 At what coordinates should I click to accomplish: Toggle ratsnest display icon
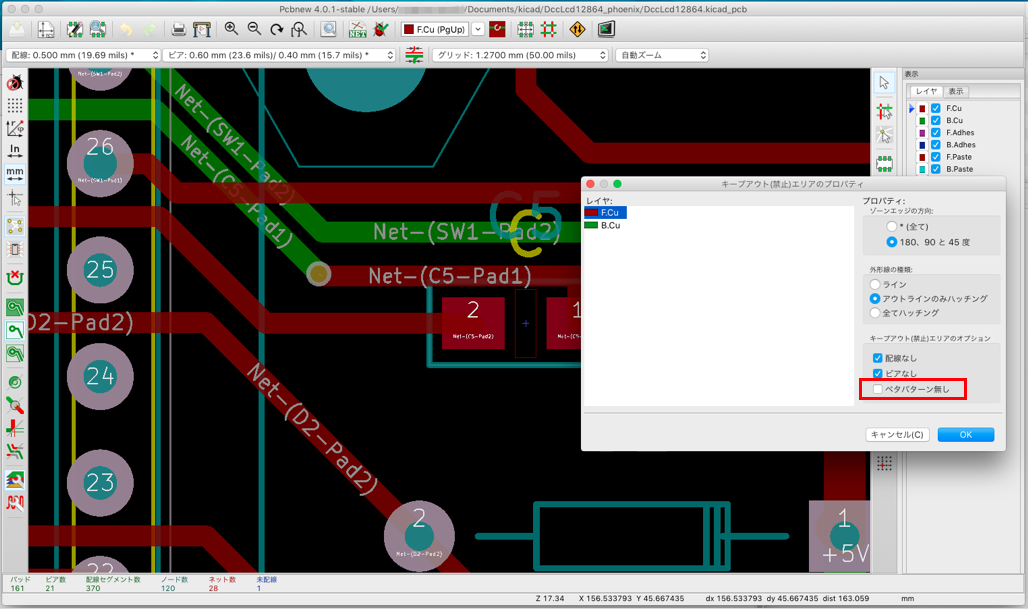[14, 226]
